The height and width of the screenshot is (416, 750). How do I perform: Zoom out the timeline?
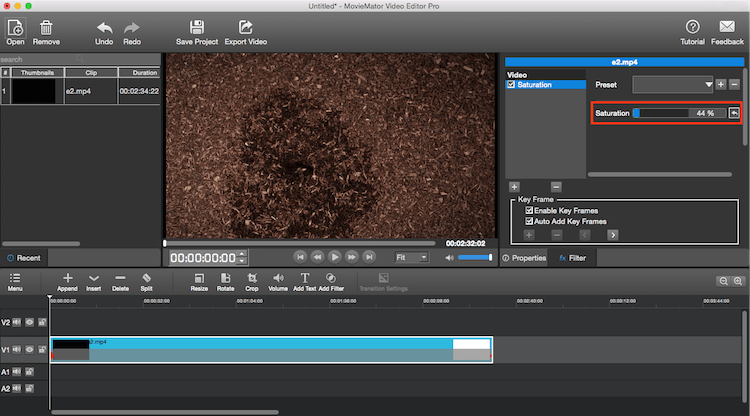(x=723, y=281)
